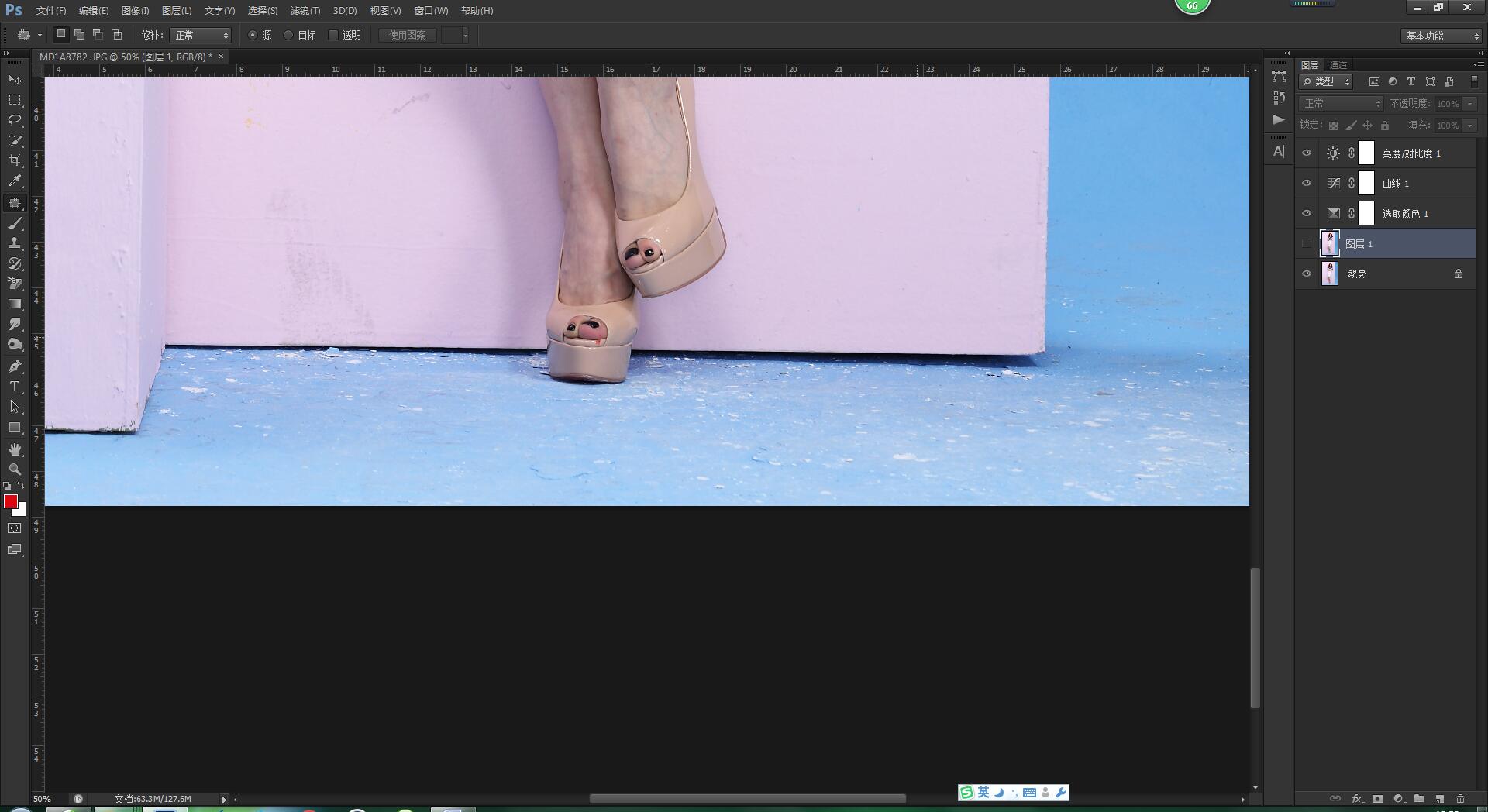Open the Select menu
The width and height of the screenshot is (1488, 812).
262,11
